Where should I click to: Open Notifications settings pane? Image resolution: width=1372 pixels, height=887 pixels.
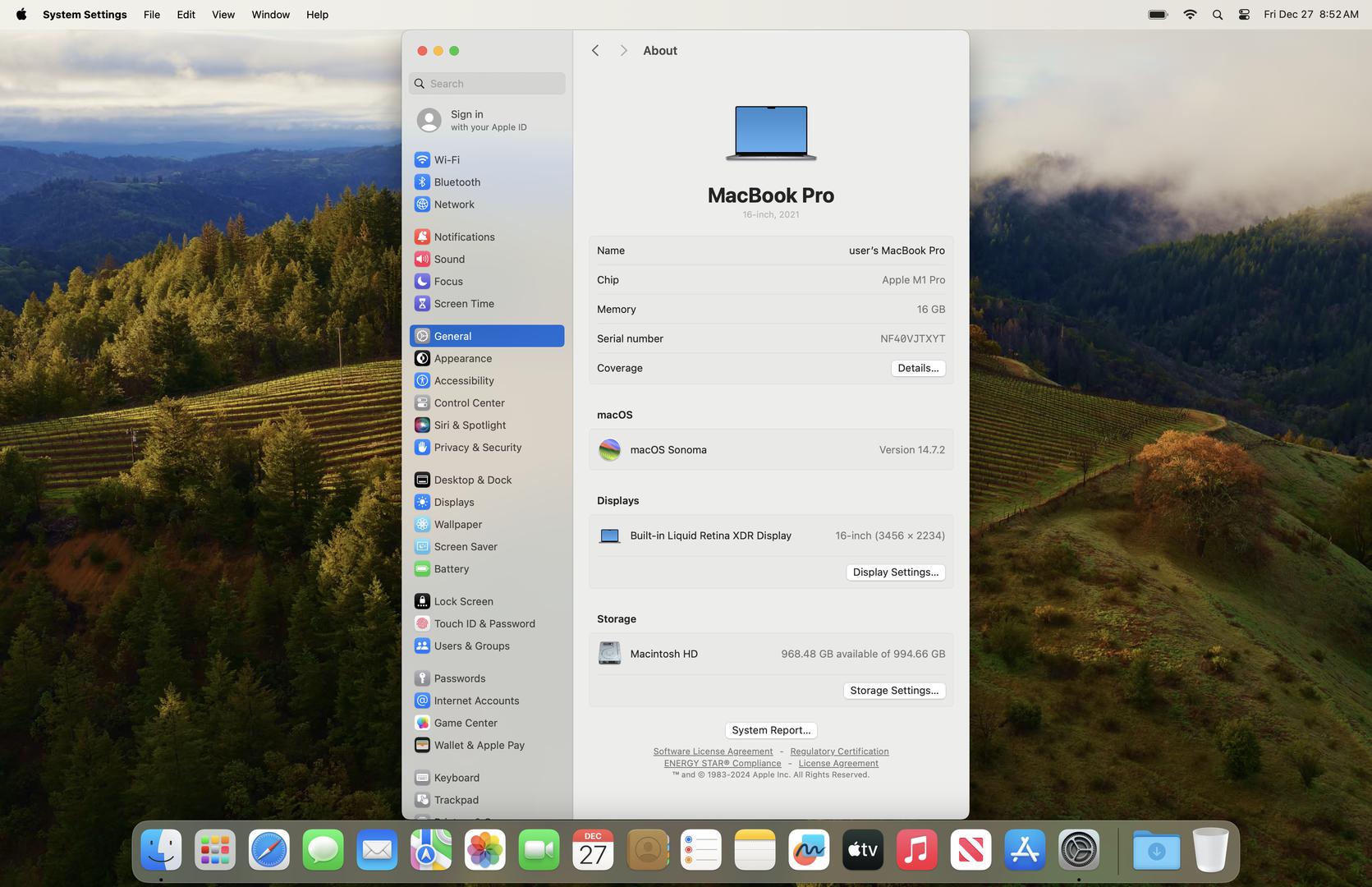click(x=464, y=237)
